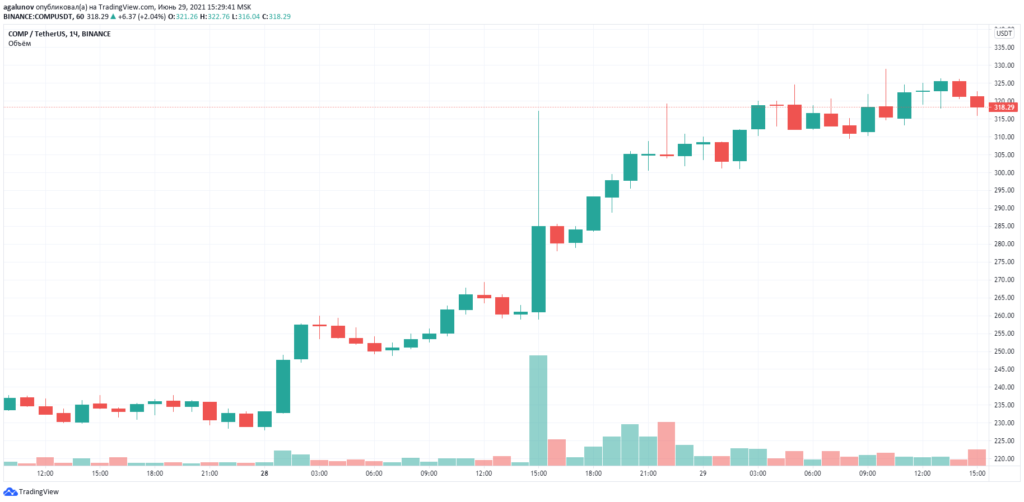Click the 250.00 price axis label
1024x502 pixels.
coord(1003,351)
